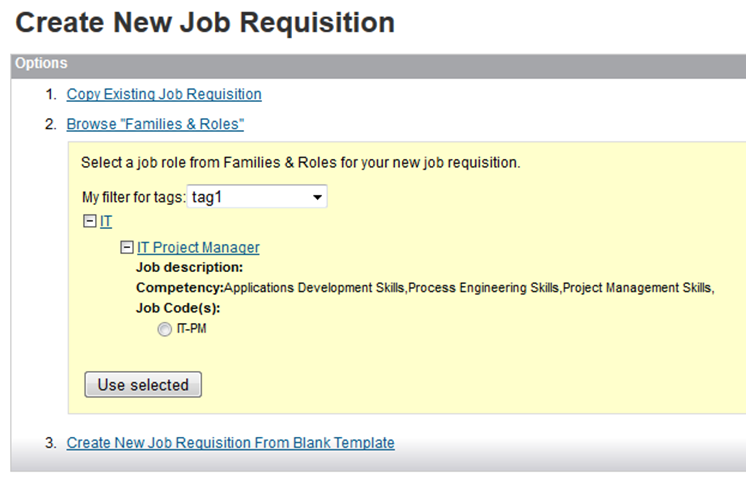Click the tag1 value in filter box
The height and width of the screenshot is (482, 752).
coord(207,197)
